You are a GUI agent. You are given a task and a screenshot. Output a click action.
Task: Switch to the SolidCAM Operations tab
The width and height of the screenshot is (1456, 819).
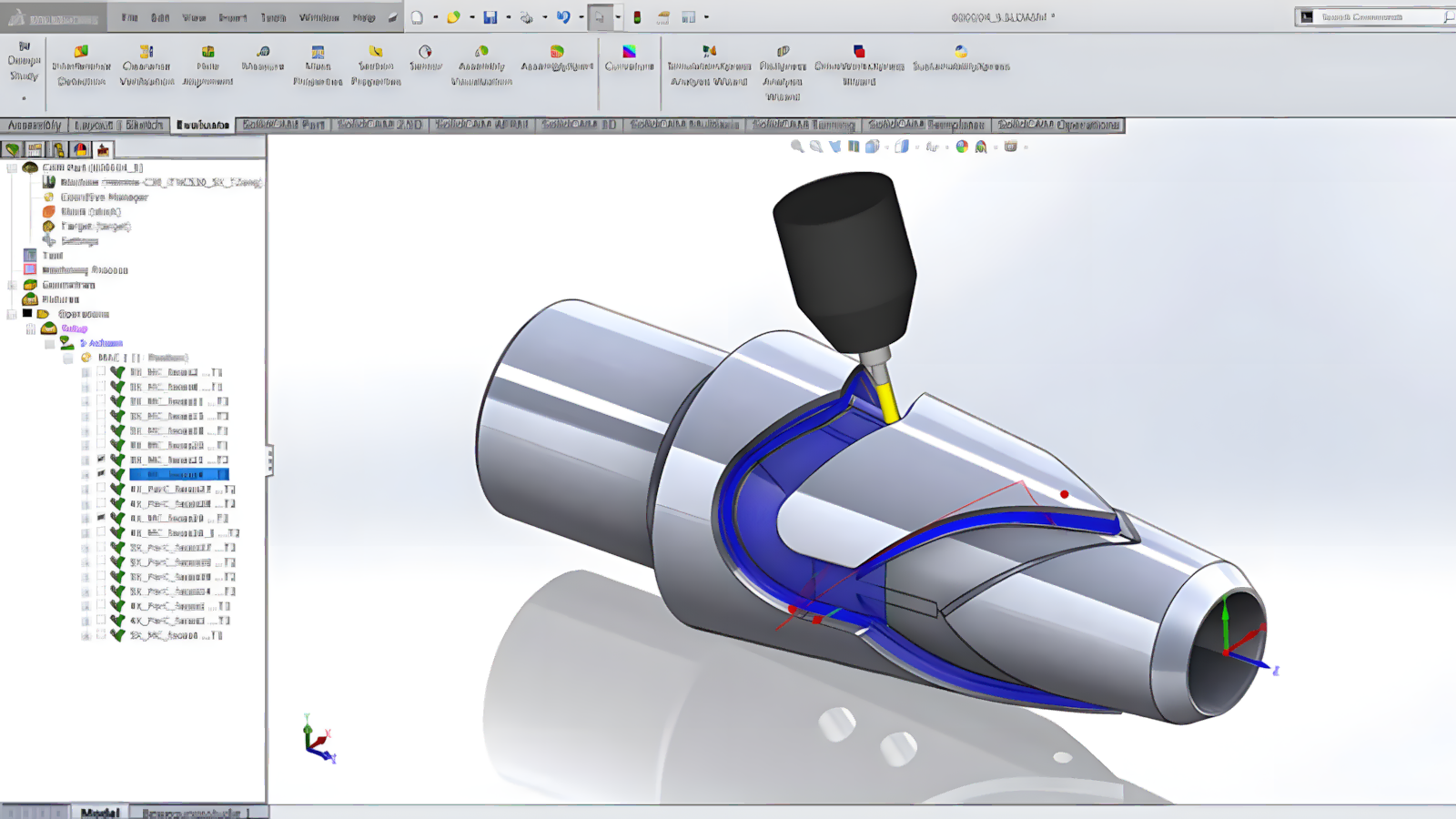click(x=1058, y=125)
